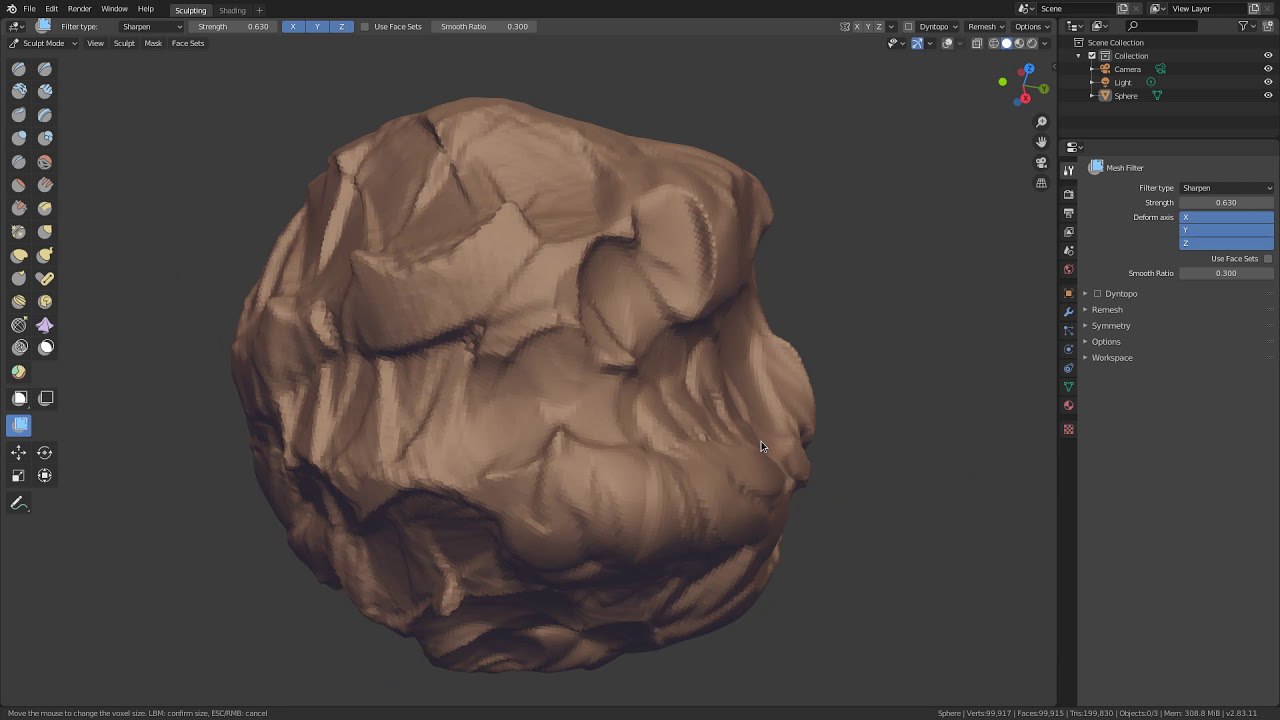Select the Mesh Filter tool in toolbar
The image size is (1280, 720).
19,425
